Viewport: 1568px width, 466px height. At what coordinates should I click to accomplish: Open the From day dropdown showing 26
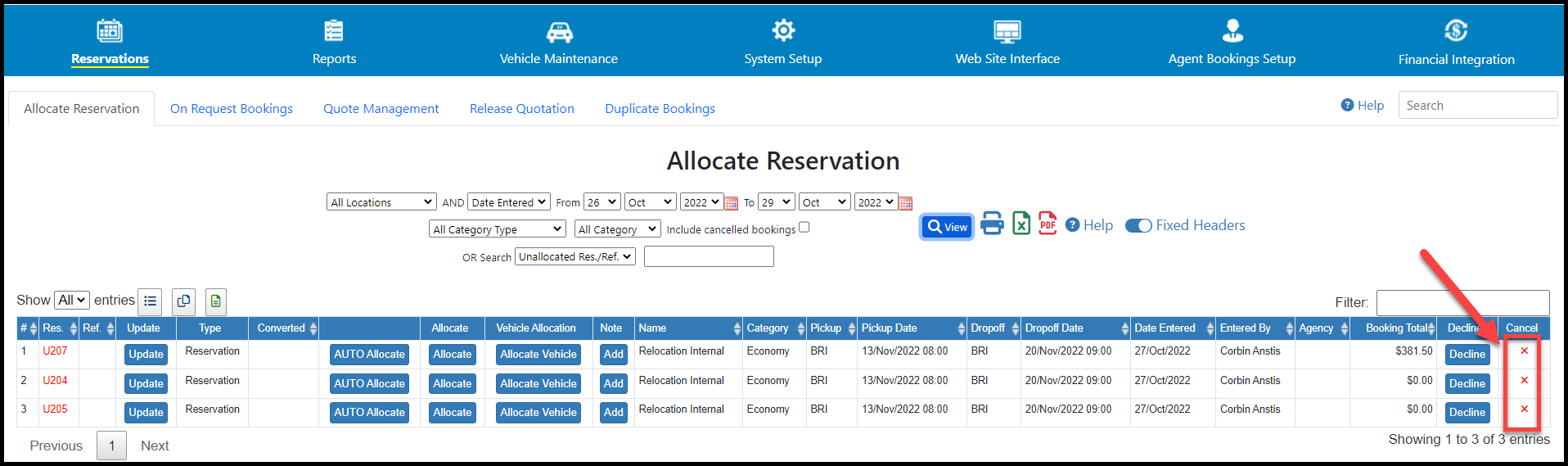click(x=602, y=202)
